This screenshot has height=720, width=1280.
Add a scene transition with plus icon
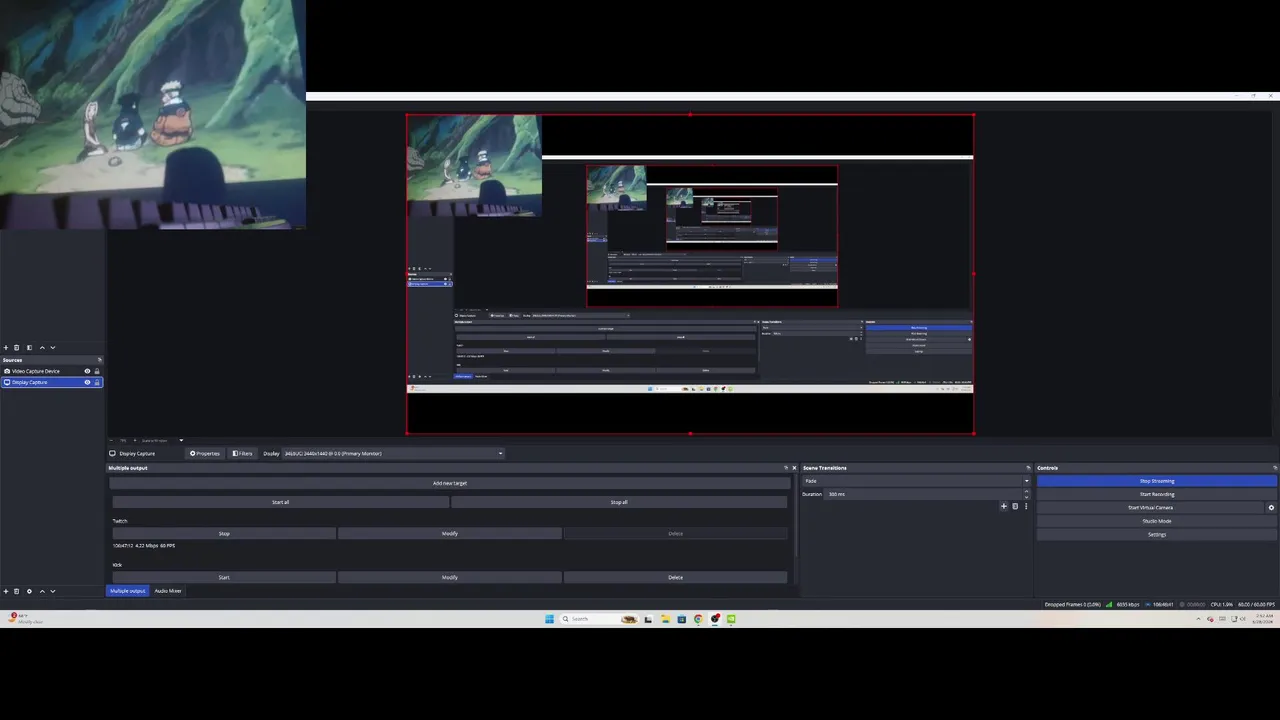coord(1004,506)
